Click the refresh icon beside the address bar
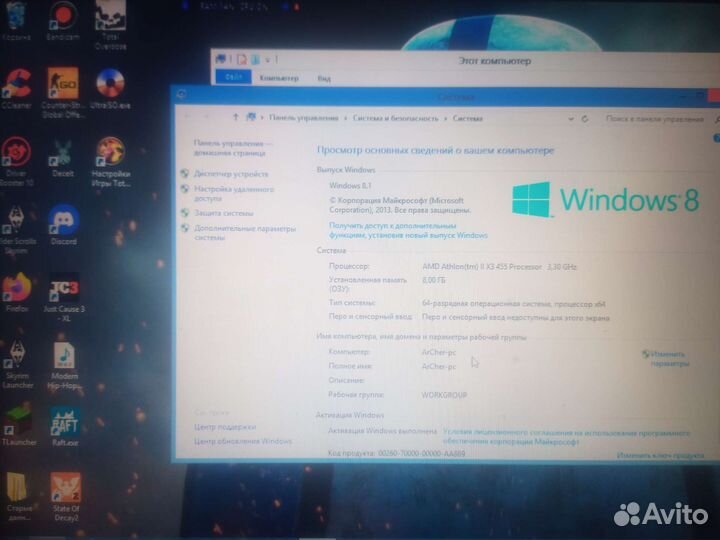Viewport: 720px width, 540px height. pos(585,118)
